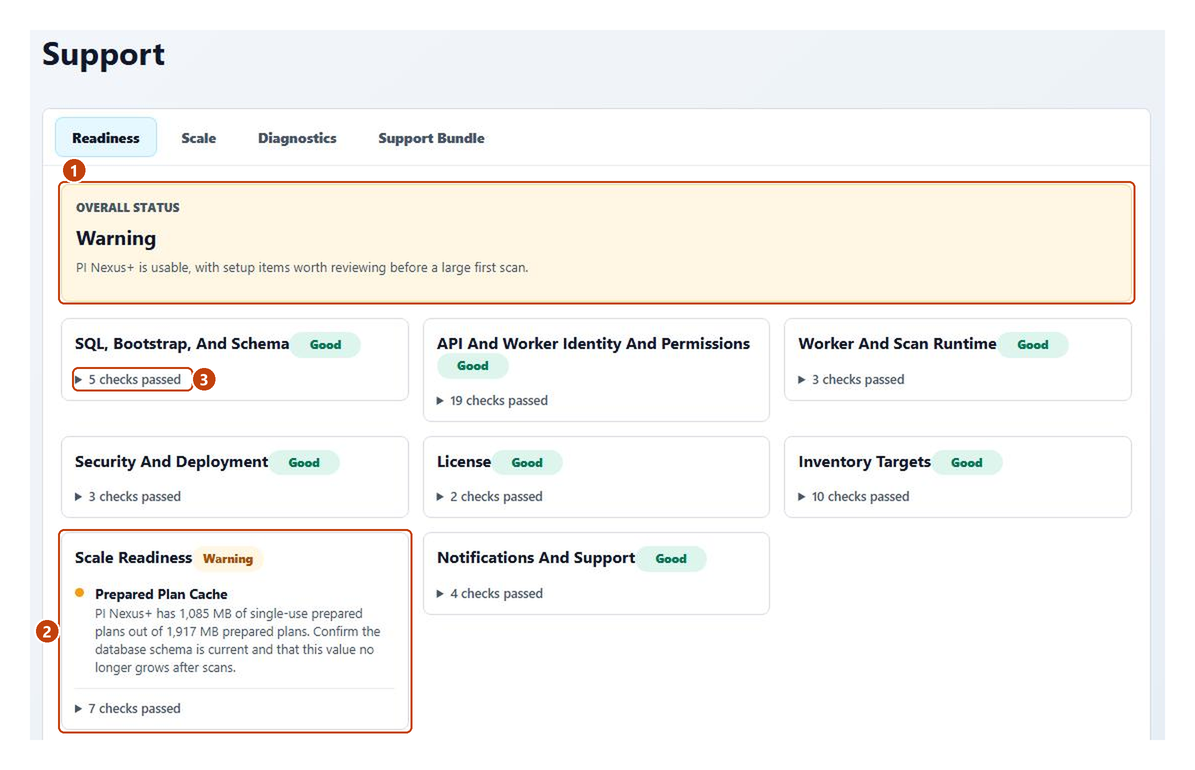Click the Notifications And Support title

pos(536,558)
